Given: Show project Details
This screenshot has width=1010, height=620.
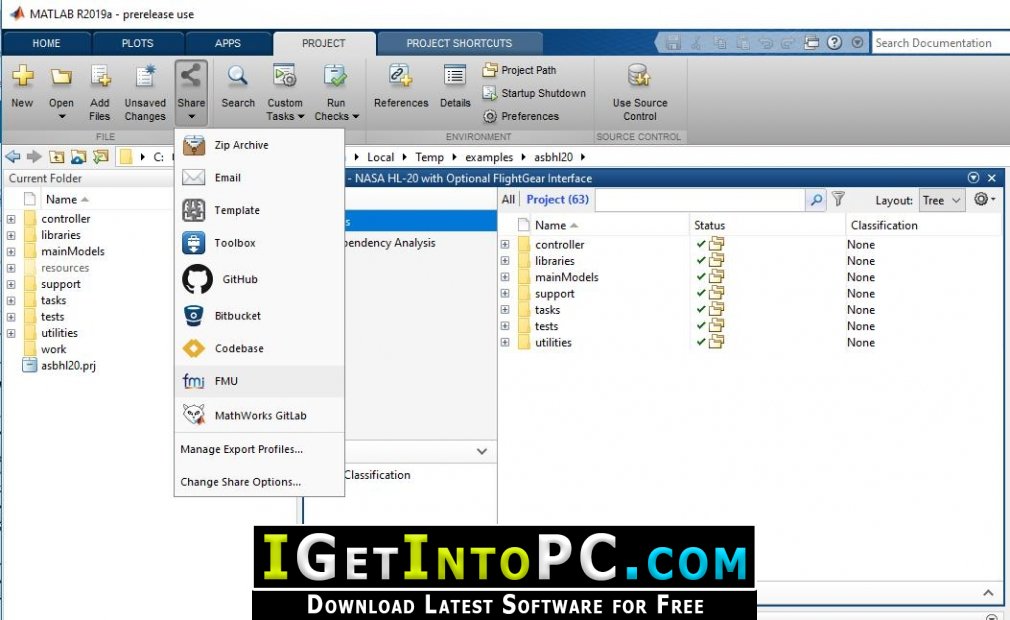Looking at the screenshot, I should tap(455, 86).
